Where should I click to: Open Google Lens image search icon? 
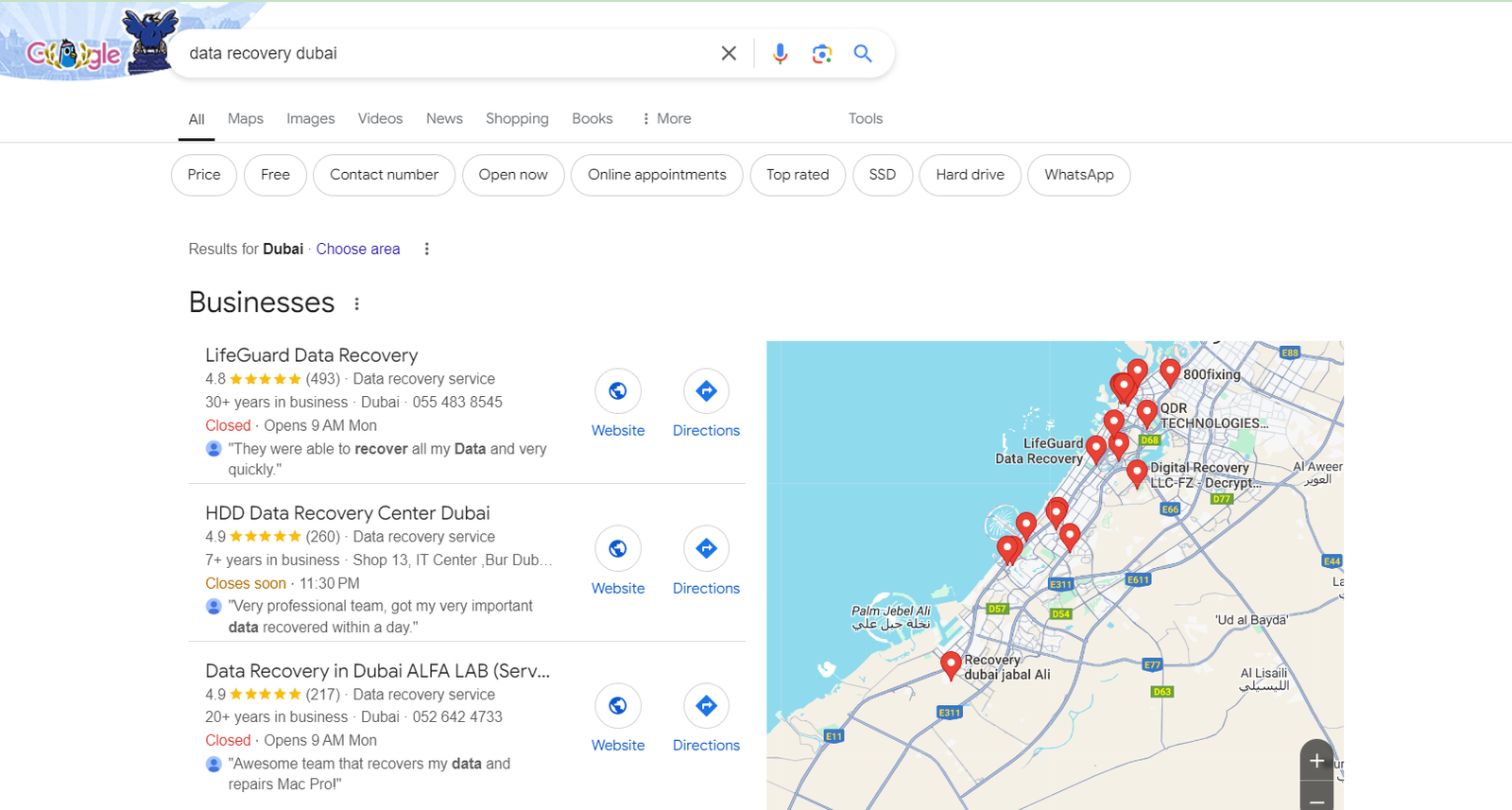(822, 54)
